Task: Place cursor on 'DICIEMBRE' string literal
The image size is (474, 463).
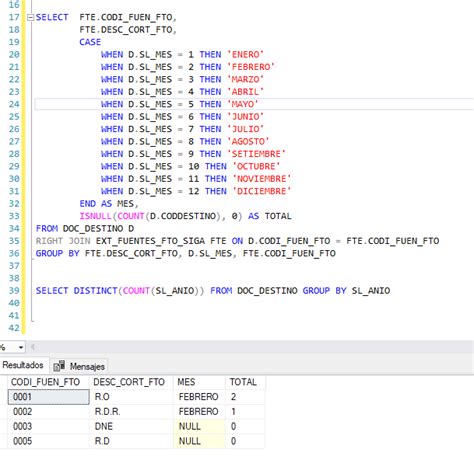Action: [x=262, y=191]
